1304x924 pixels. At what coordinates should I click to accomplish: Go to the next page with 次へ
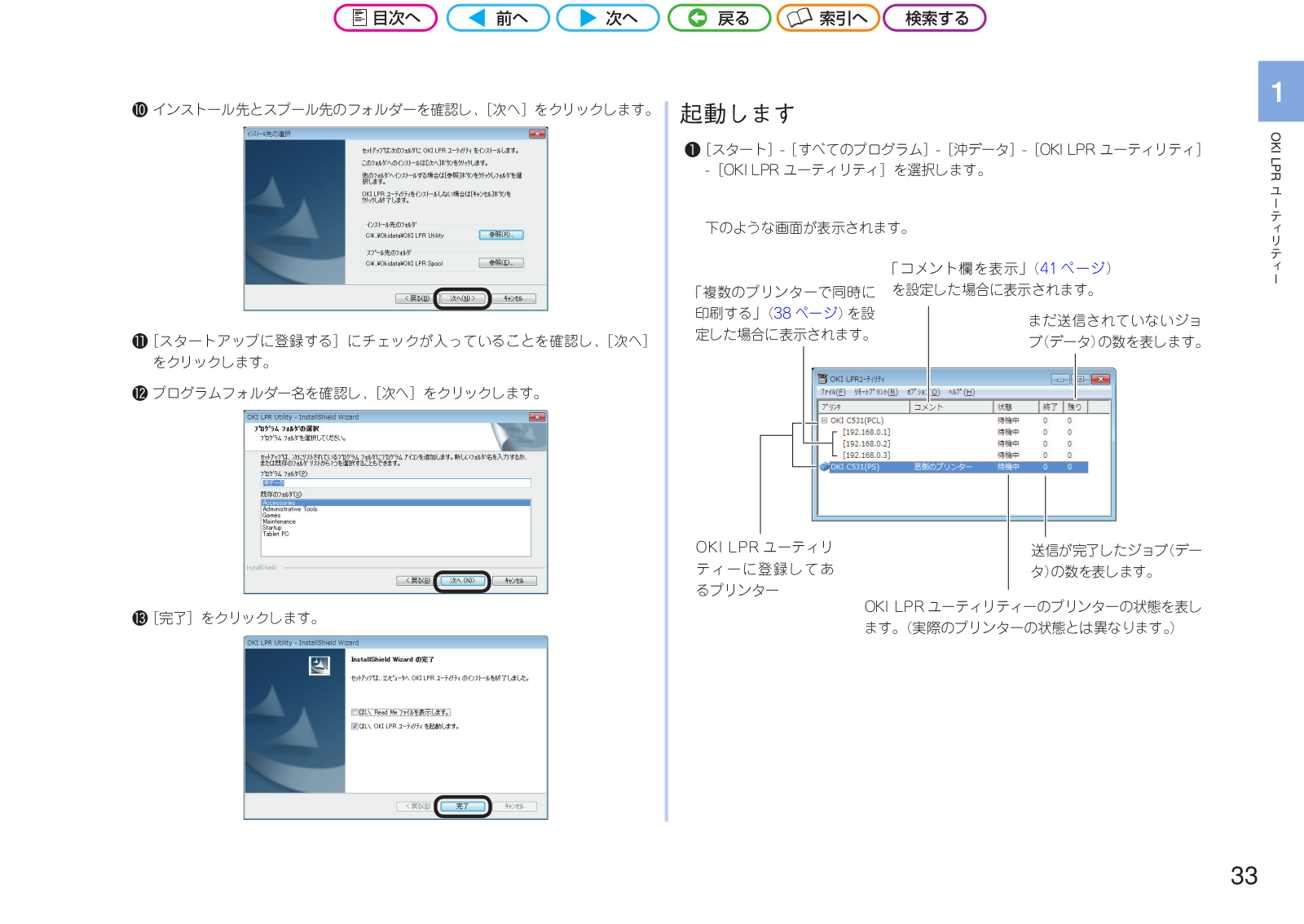pos(608,18)
